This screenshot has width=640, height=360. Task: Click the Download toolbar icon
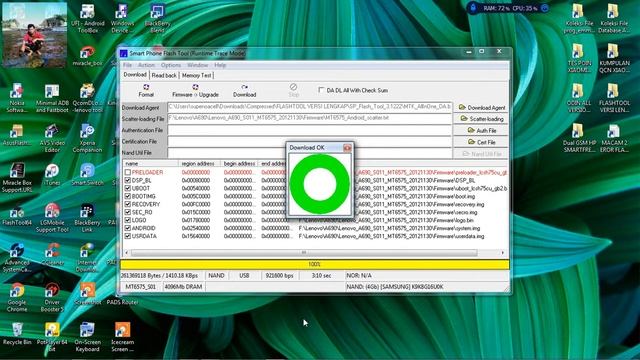244,90
